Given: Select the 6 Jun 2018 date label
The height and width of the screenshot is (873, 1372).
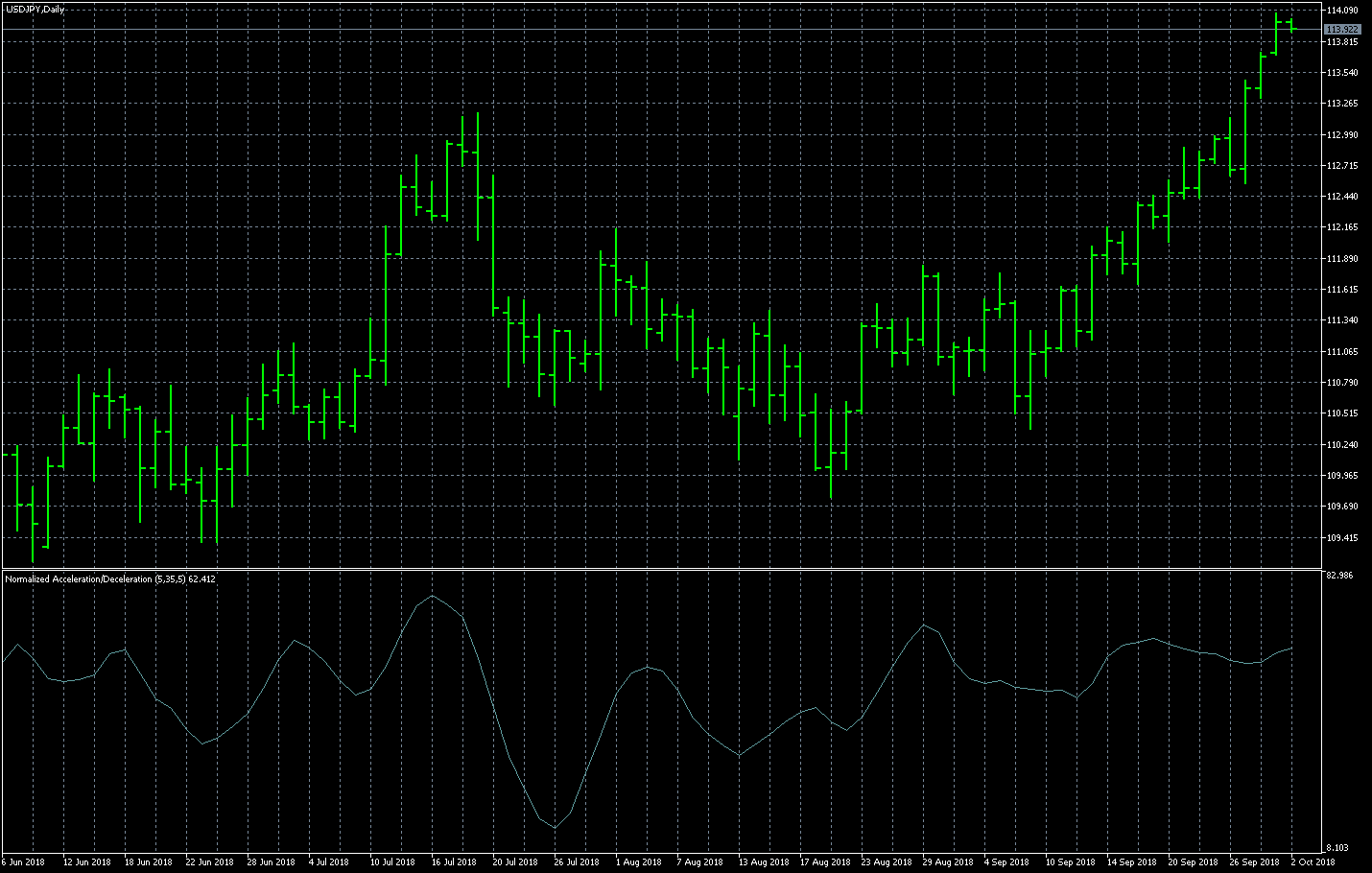Looking at the screenshot, I should tap(24, 861).
